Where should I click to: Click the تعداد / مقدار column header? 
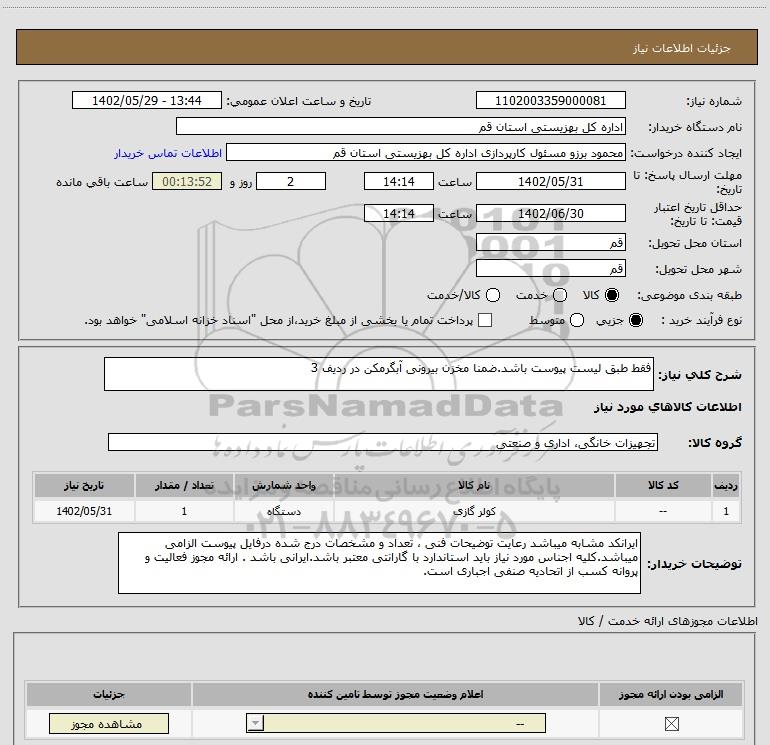(x=184, y=485)
